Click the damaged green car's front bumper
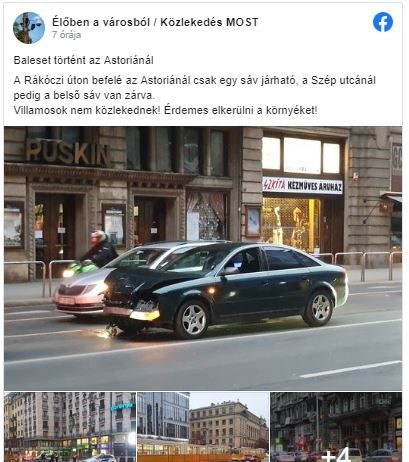Screen dimensions: 409x462 132,314
